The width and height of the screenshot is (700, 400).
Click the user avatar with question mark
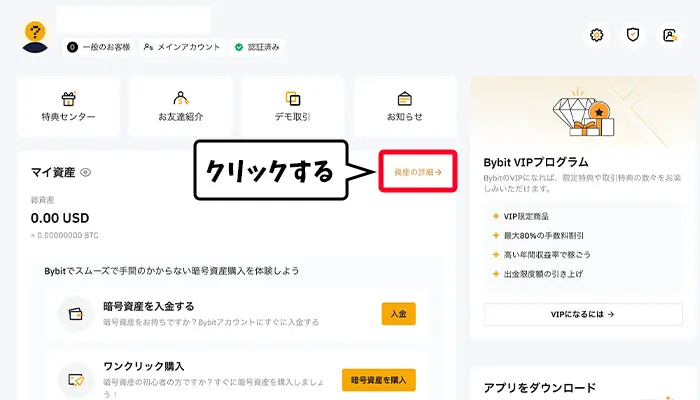tap(35, 37)
